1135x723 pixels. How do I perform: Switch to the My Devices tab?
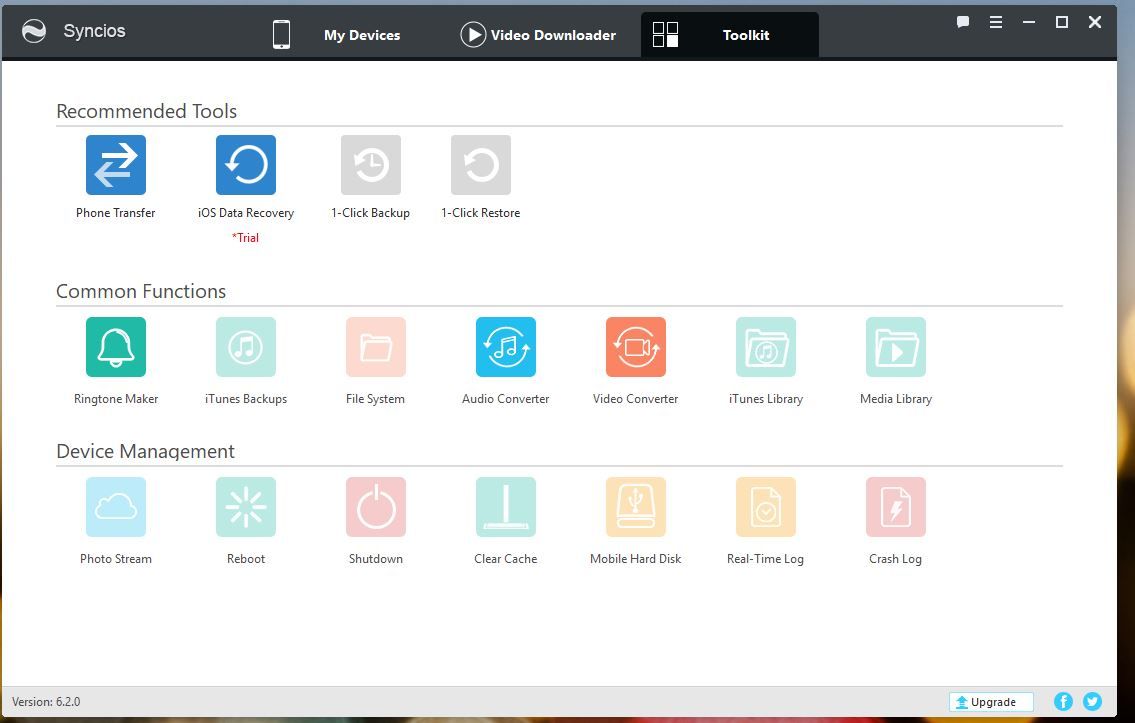[x=337, y=35]
